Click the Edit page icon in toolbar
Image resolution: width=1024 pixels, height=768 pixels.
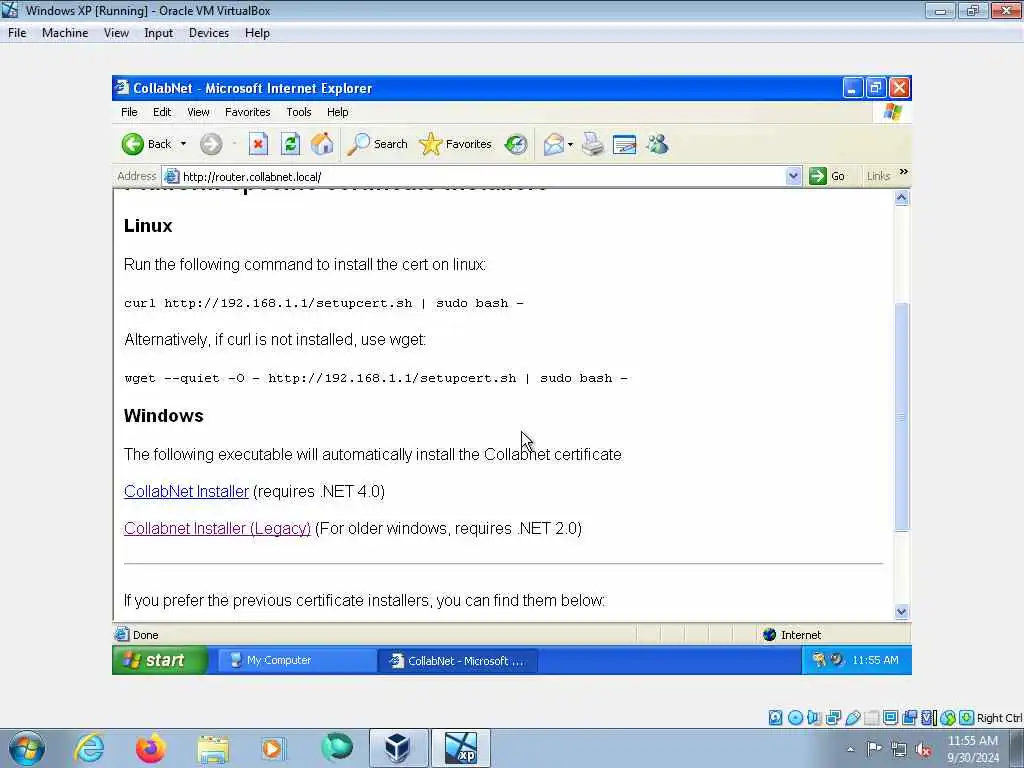point(624,144)
